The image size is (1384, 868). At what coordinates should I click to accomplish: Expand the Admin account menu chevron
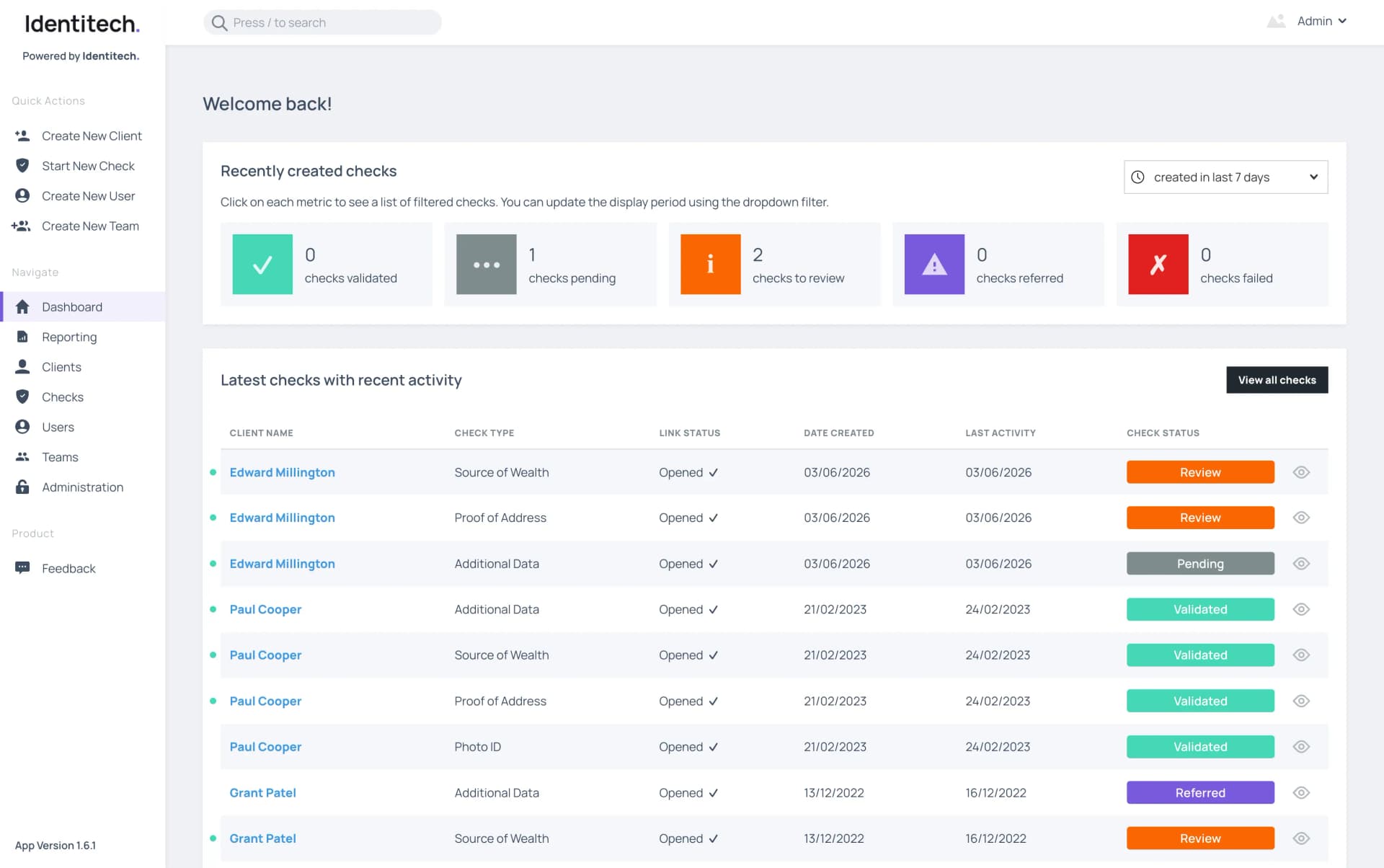1342,21
